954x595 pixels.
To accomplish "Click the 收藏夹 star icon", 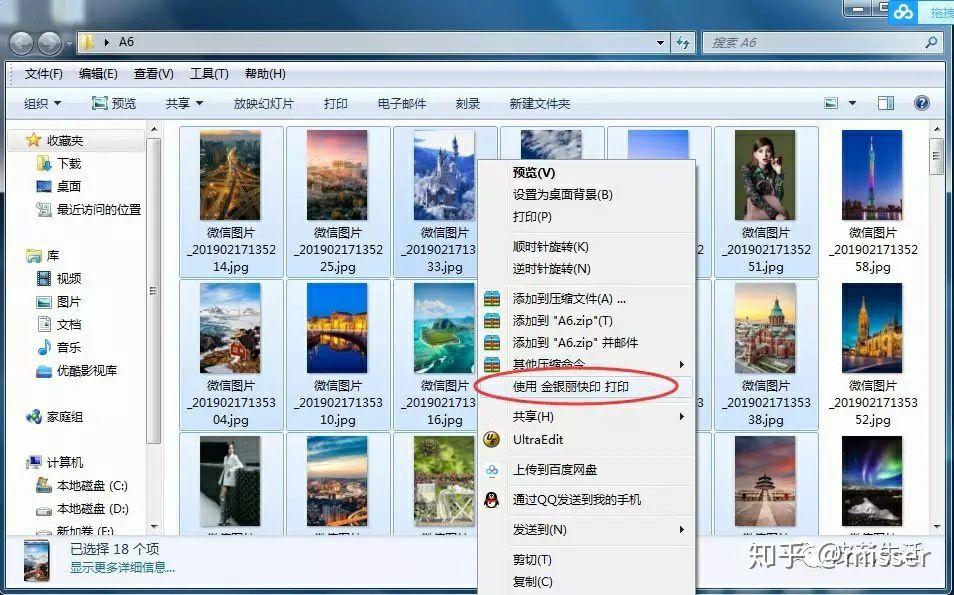I will (33, 141).
